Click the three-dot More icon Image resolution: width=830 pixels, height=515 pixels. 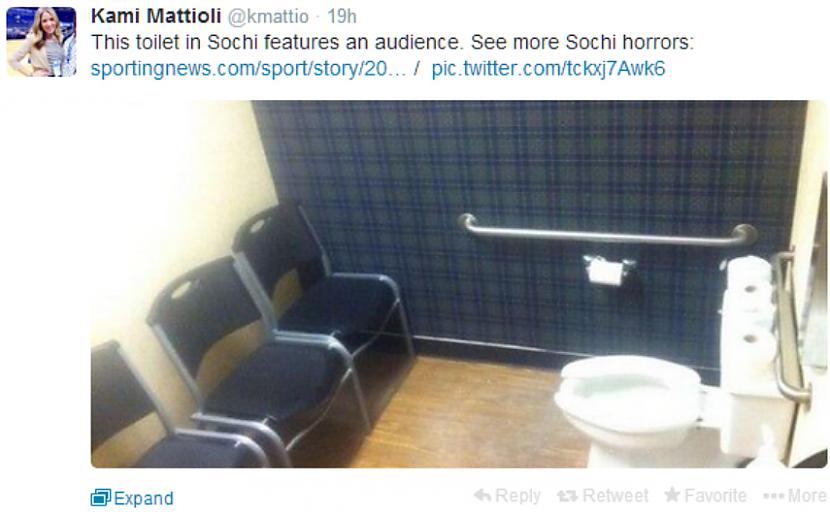coord(773,496)
